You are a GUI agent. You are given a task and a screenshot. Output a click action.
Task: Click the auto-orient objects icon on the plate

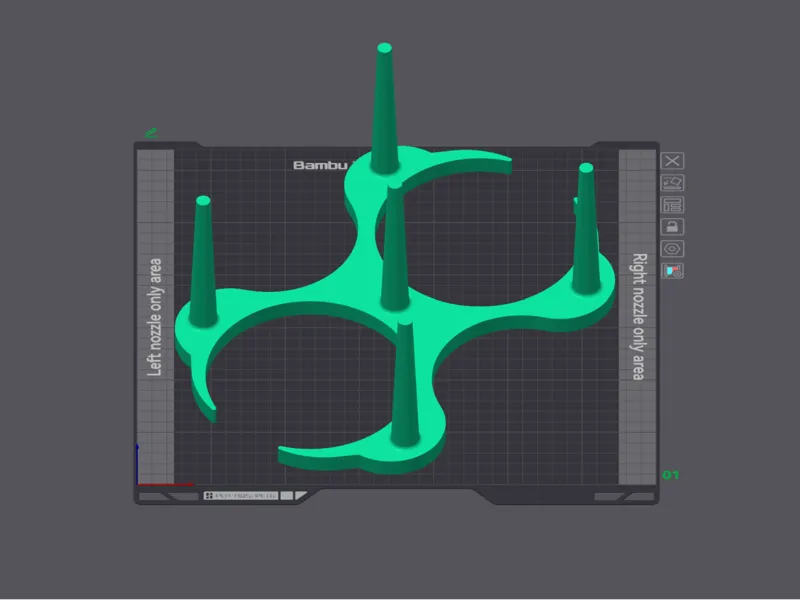click(x=672, y=183)
